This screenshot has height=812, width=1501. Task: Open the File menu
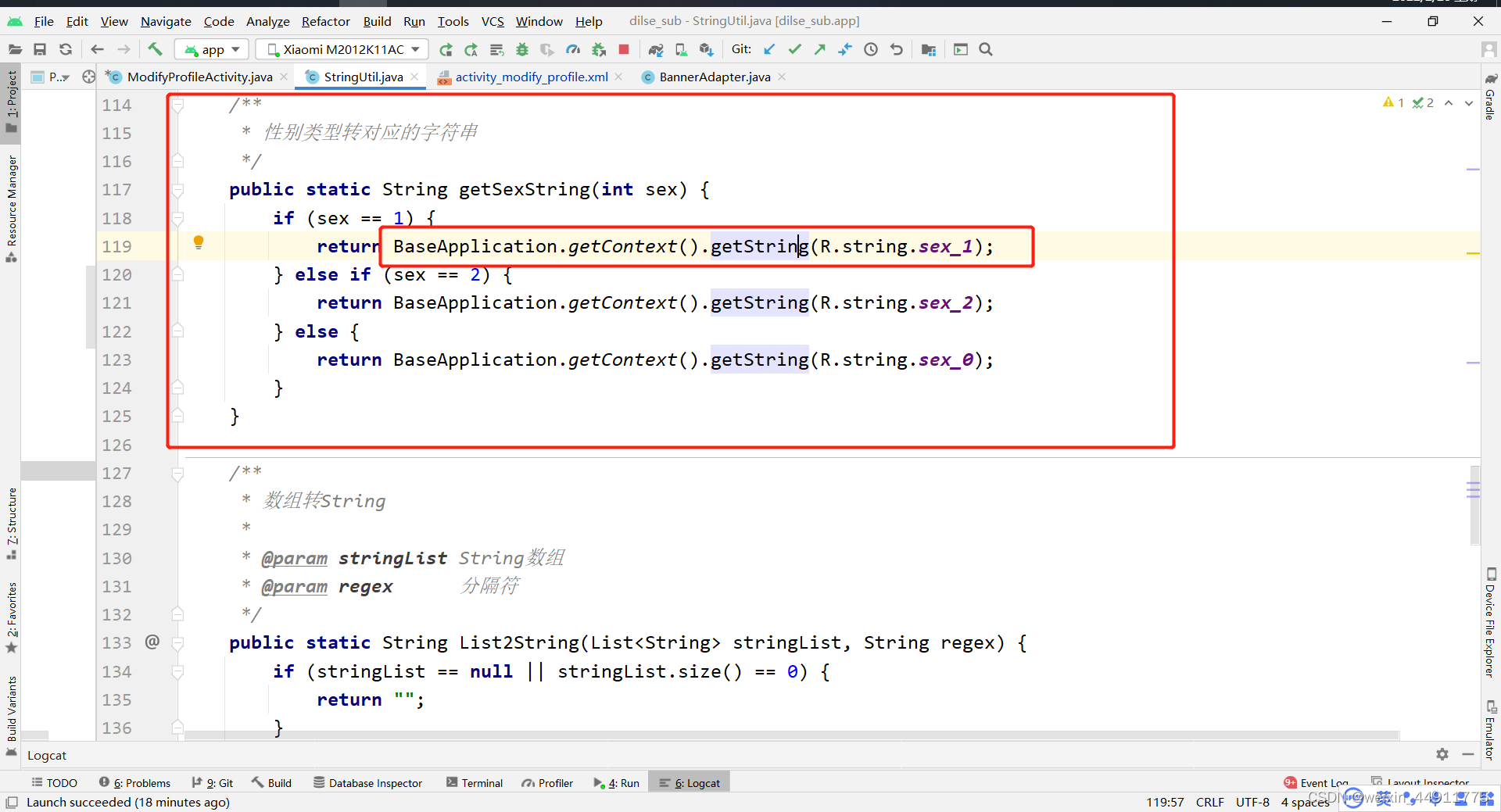[x=44, y=21]
